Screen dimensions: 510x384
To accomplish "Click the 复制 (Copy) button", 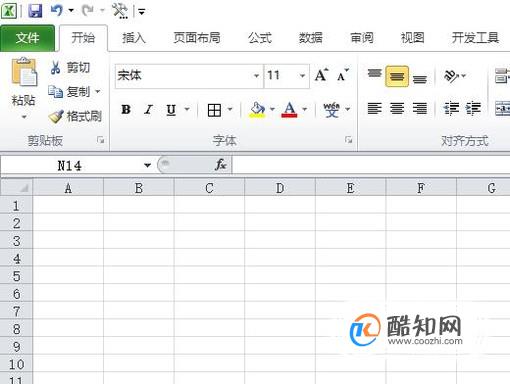I will 74,92.
